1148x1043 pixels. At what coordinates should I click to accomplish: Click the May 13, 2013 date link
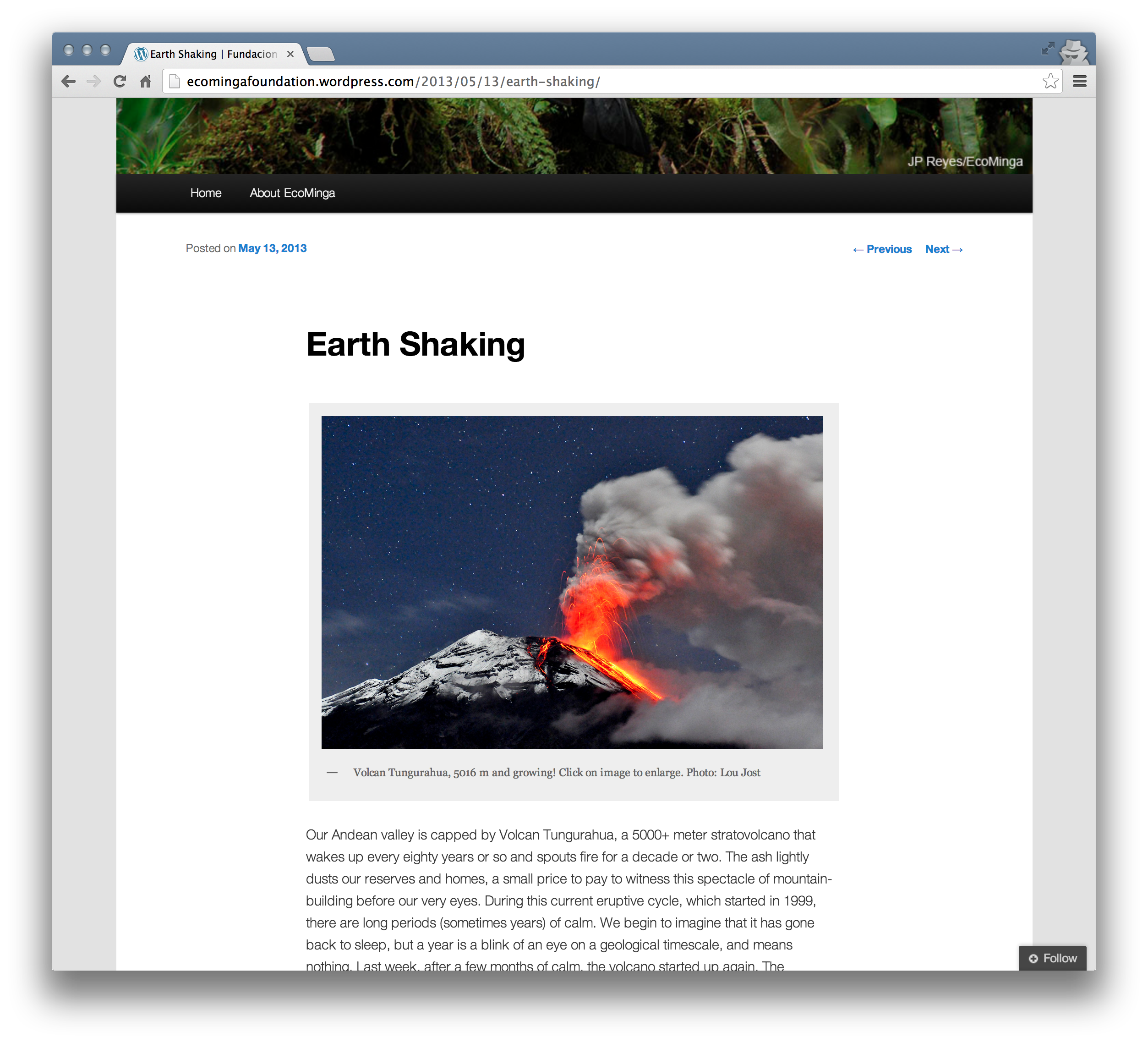(272, 248)
